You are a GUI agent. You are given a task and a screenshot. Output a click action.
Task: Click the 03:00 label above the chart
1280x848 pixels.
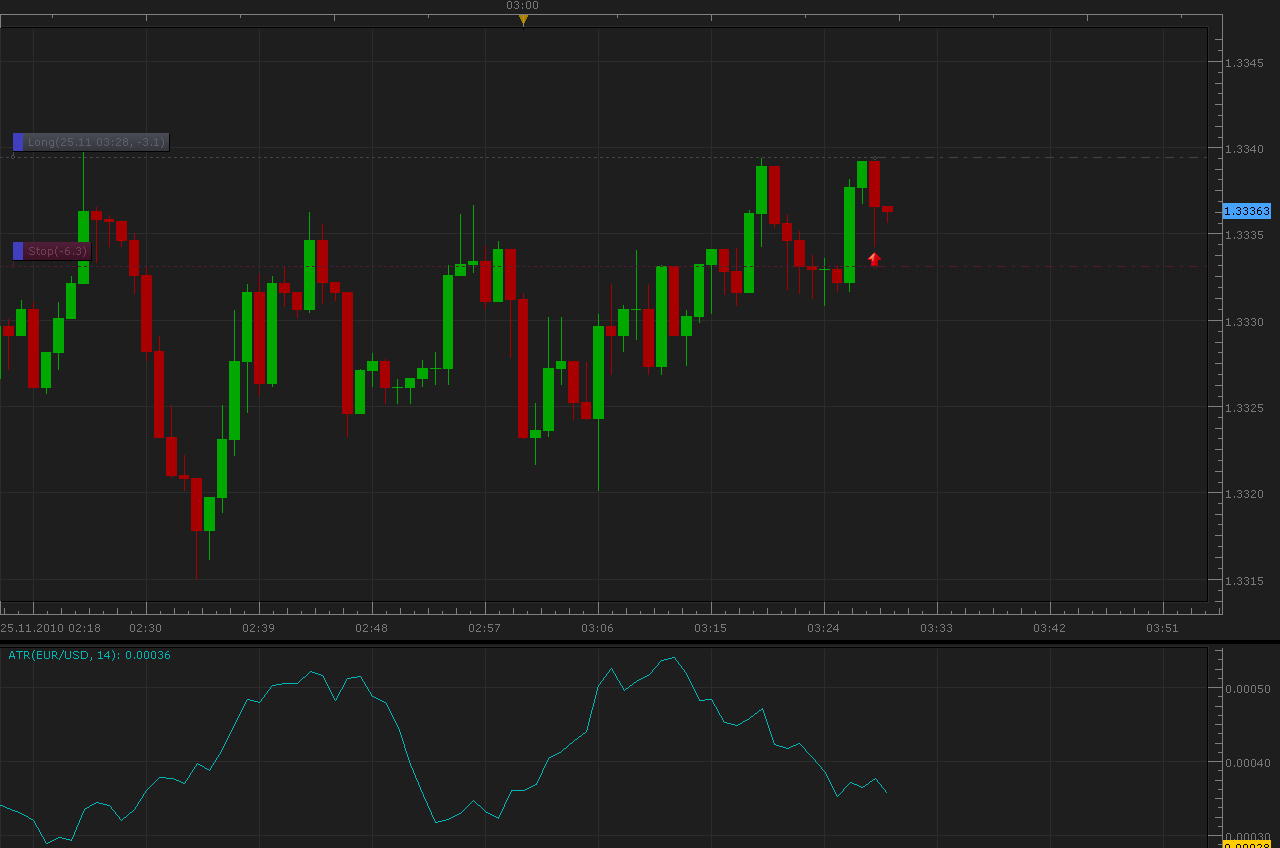(x=522, y=6)
